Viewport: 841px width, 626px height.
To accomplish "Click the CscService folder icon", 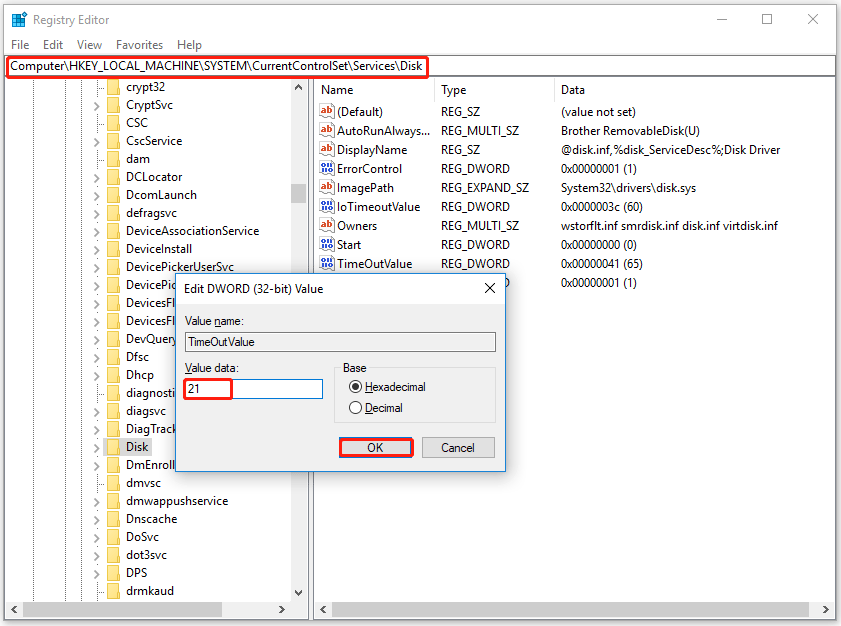I will pos(113,141).
